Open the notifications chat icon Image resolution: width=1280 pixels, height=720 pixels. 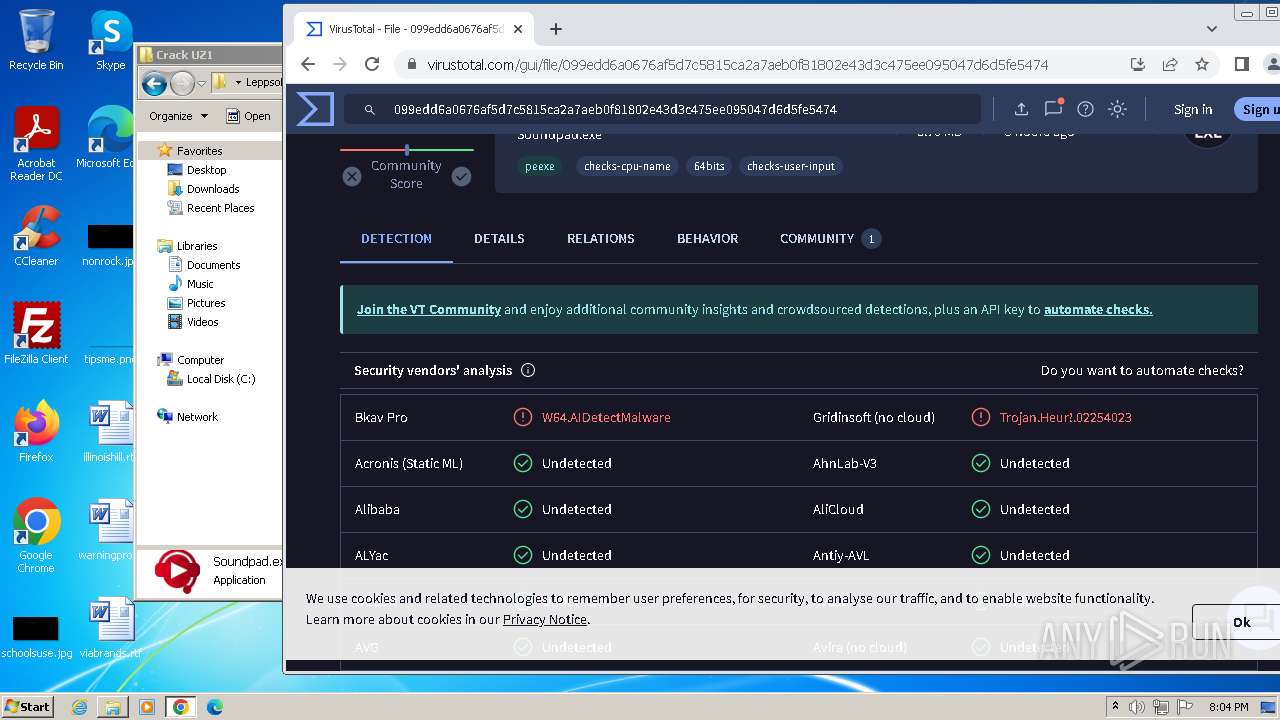(1053, 108)
